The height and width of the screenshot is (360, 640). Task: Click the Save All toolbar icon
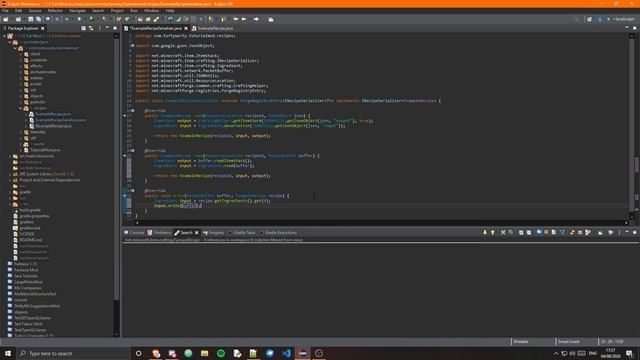point(38,19)
